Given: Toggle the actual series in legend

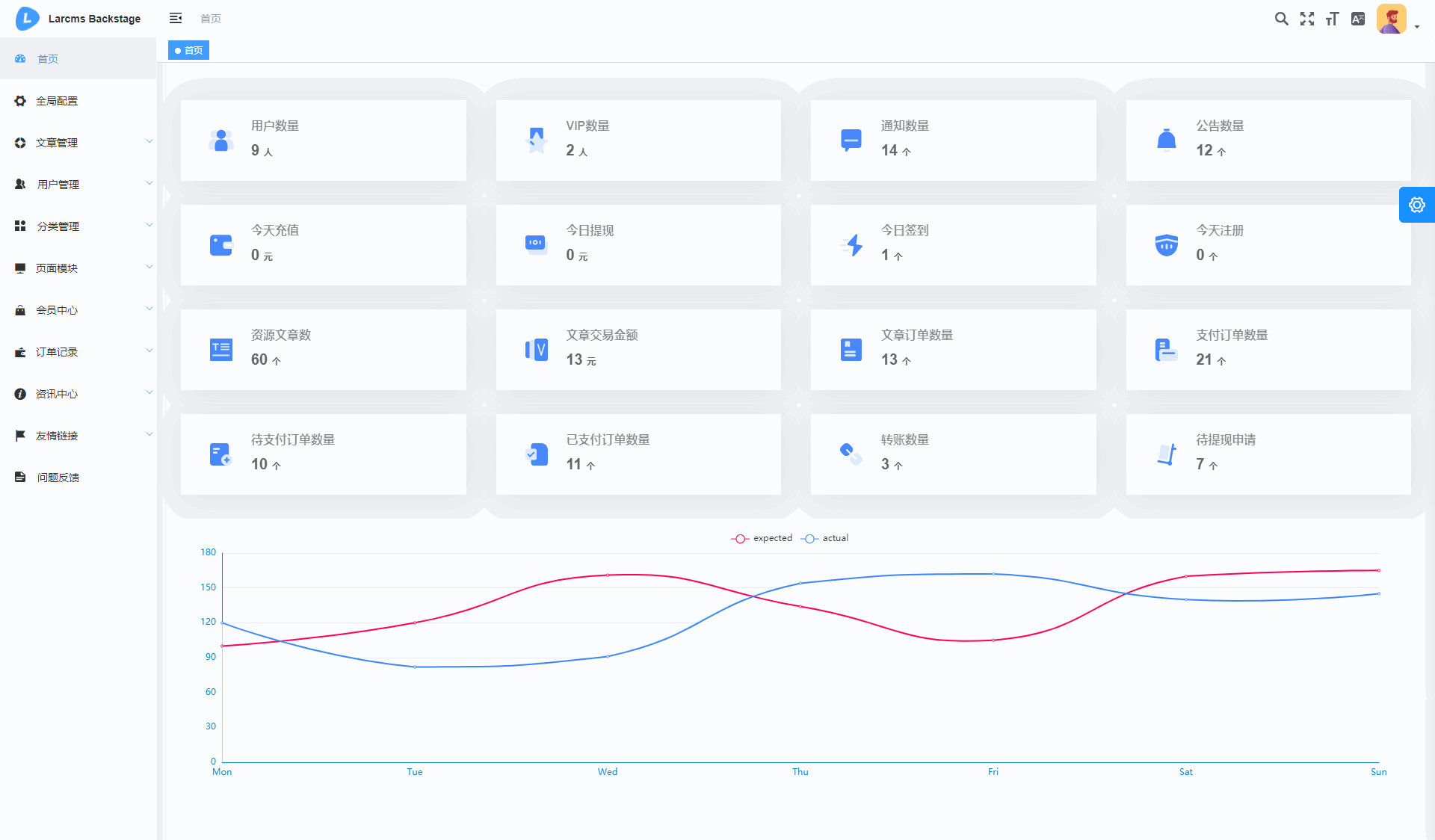Looking at the screenshot, I should pos(825,538).
